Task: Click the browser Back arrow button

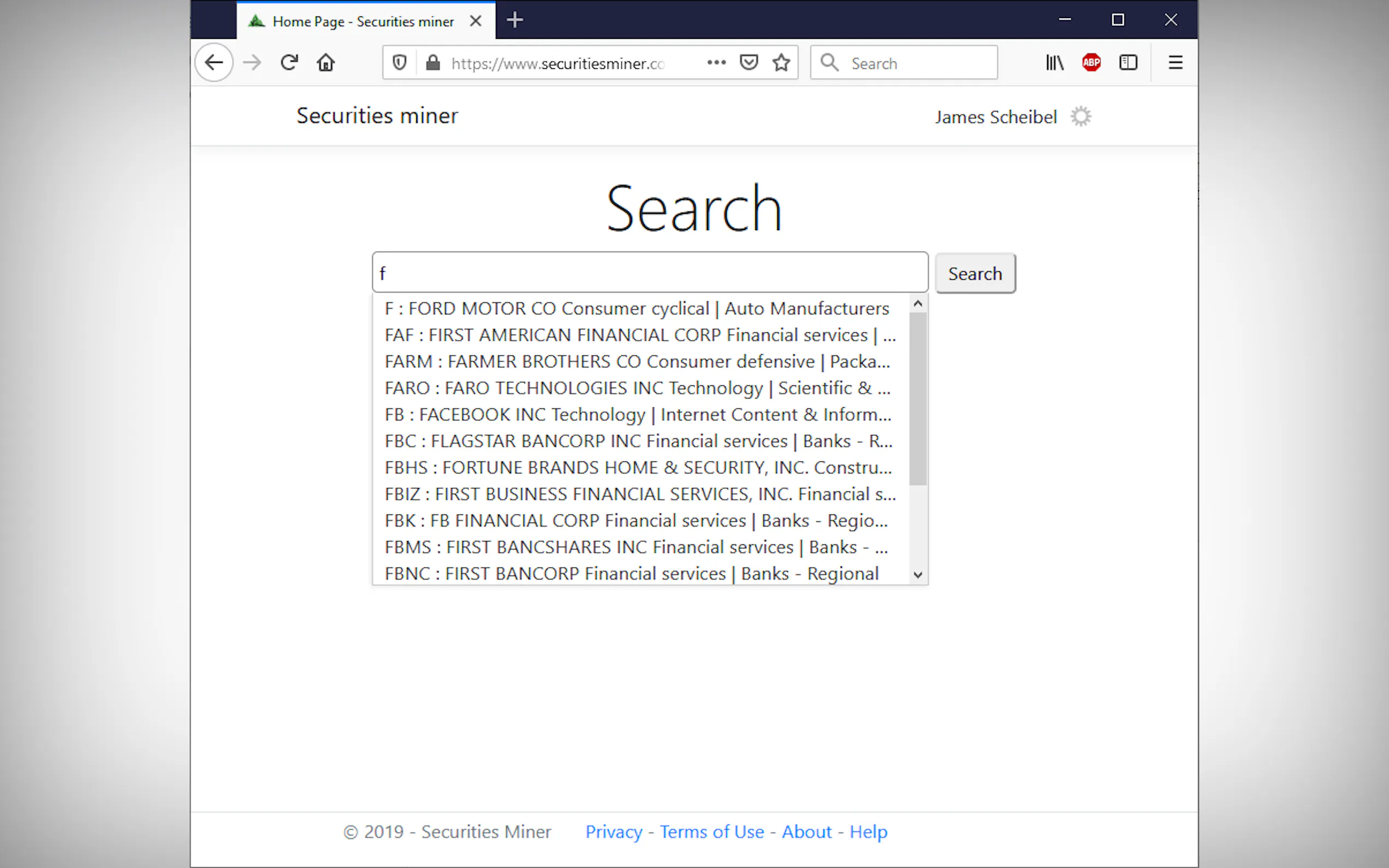Action: [214, 62]
